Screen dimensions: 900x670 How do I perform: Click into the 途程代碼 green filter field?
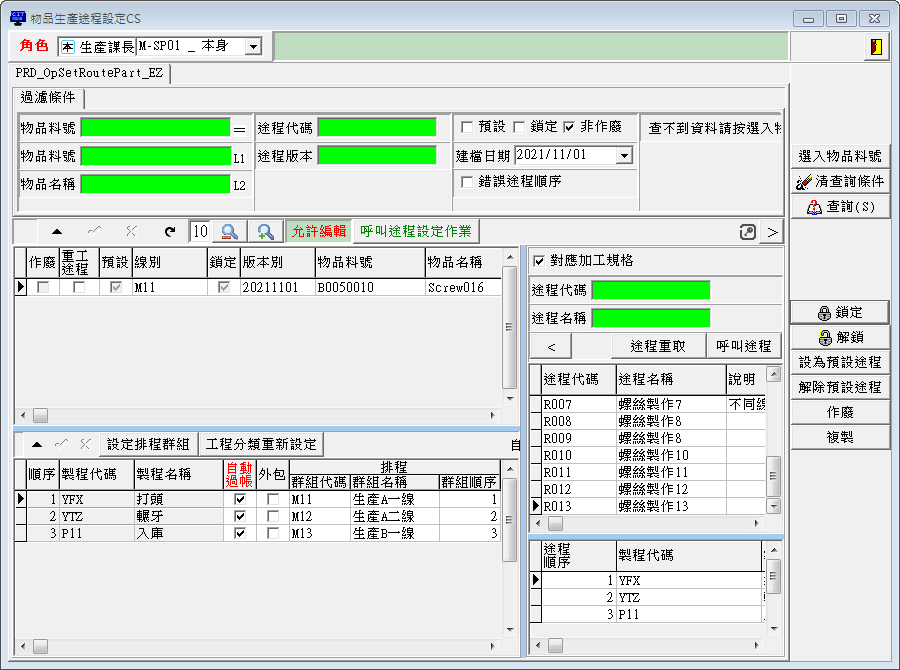point(376,127)
